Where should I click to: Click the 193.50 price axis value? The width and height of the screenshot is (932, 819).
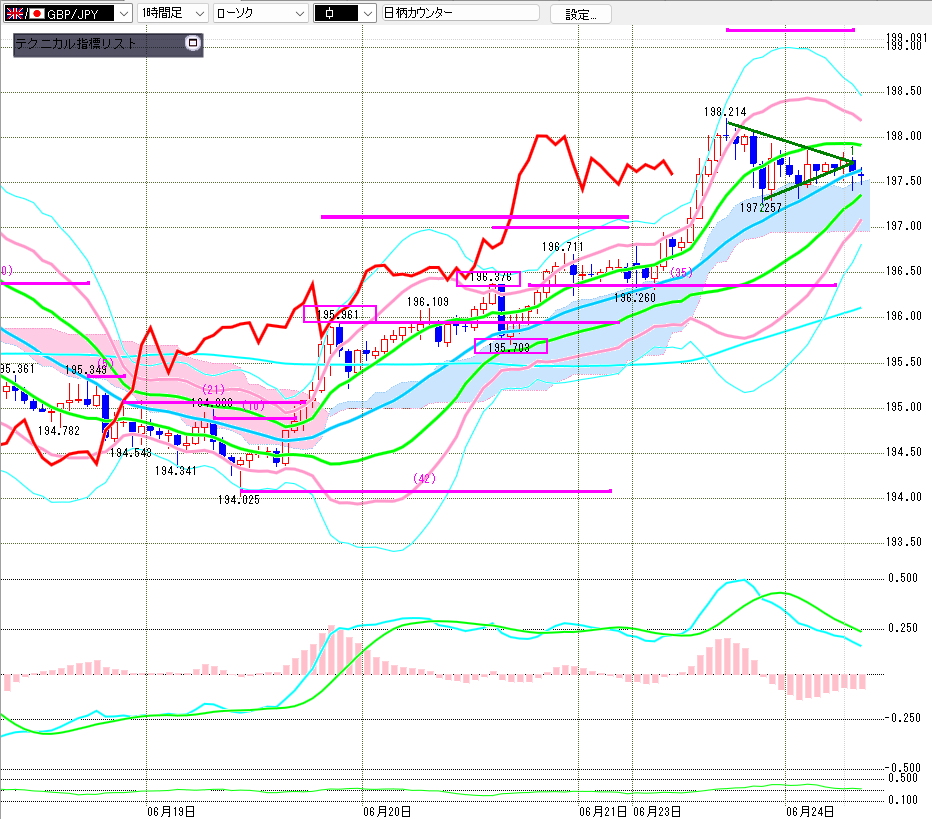pos(903,542)
